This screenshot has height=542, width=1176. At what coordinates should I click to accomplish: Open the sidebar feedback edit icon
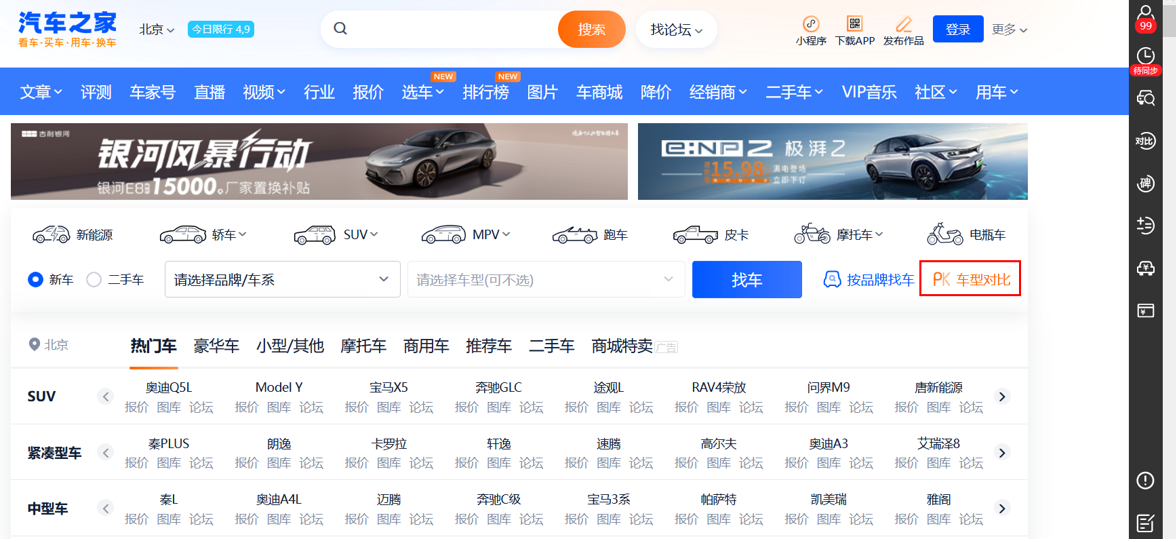coord(1145,523)
